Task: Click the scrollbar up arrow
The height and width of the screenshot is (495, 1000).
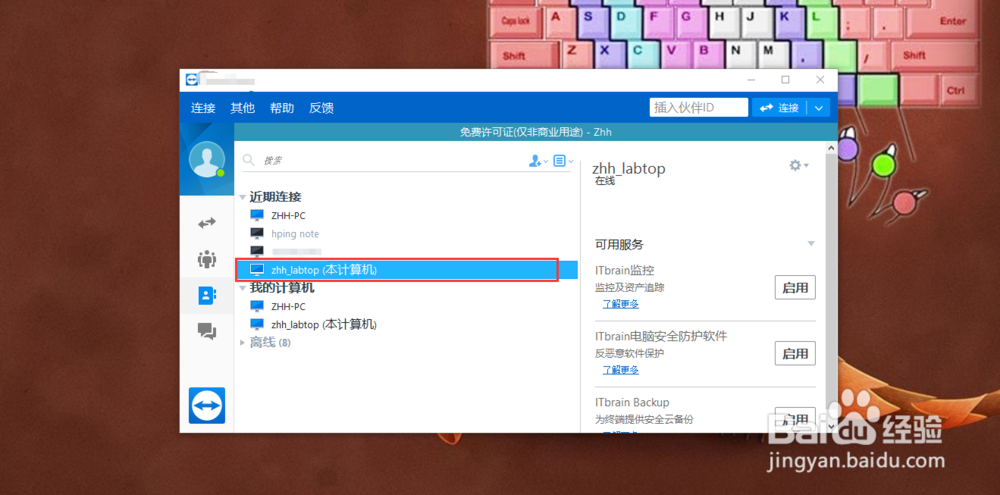Action: coord(831,147)
